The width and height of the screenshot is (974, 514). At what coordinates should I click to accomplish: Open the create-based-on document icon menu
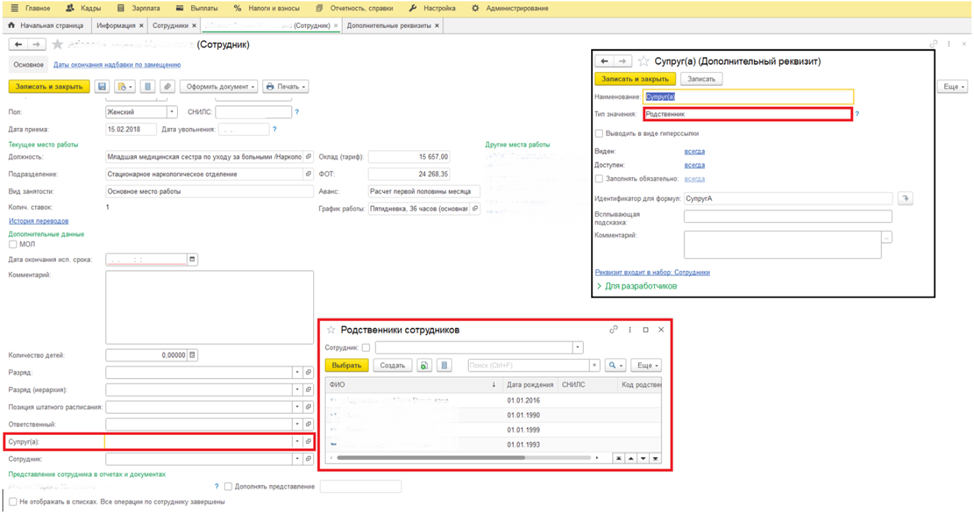click(123, 86)
